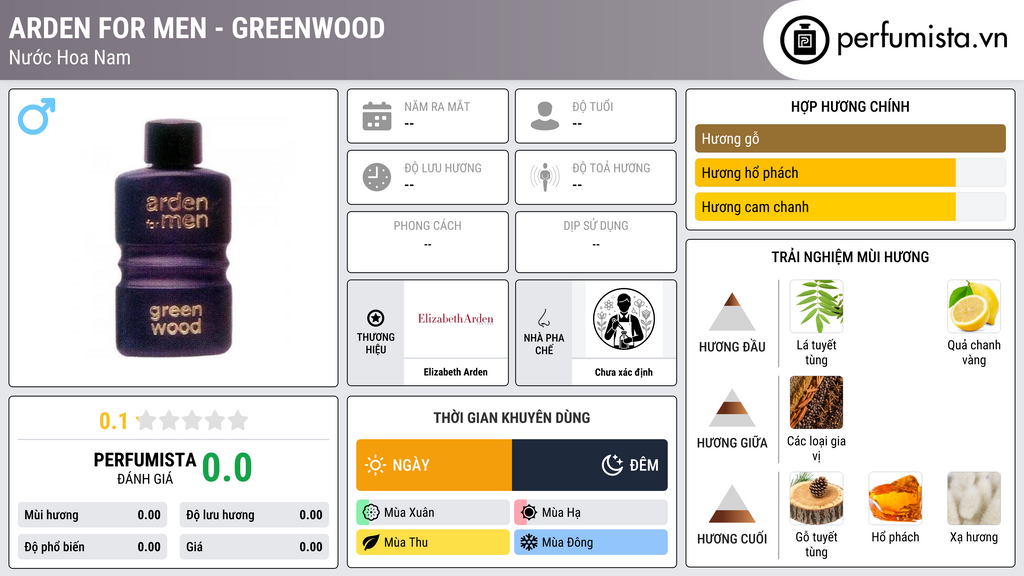Click the sun icon for Mùa Hạ
This screenshot has height=576, width=1024.
pyautogui.click(x=529, y=513)
